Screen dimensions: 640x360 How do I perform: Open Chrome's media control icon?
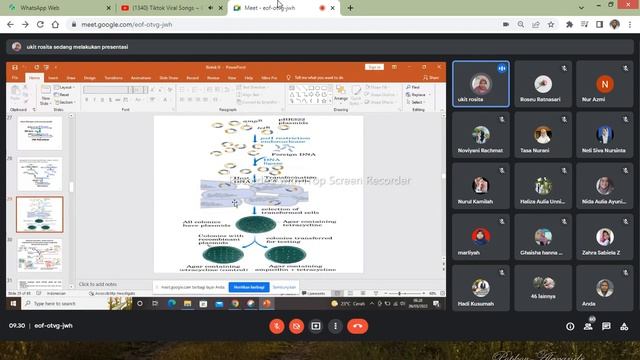[584, 24]
